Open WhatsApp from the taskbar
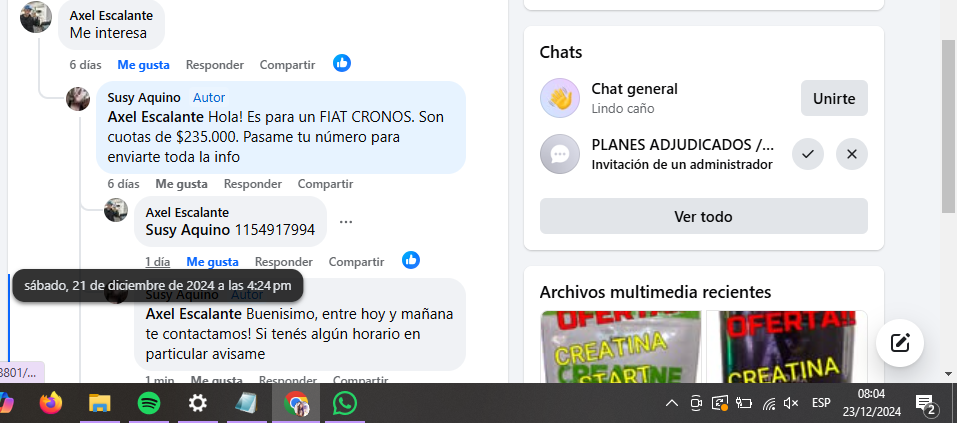The height and width of the screenshot is (423, 957). coord(345,403)
